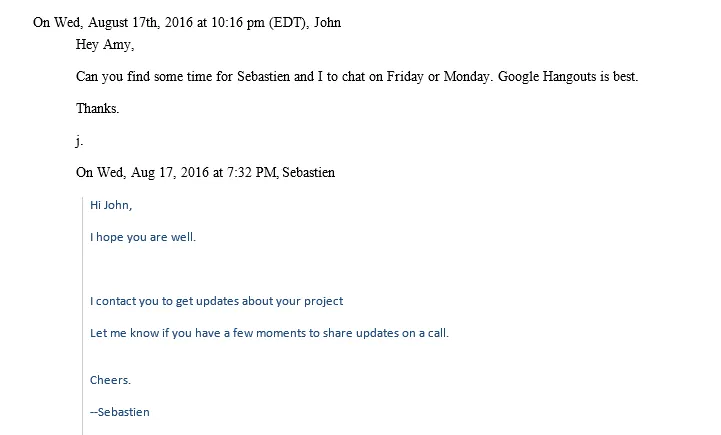Image resolution: width=721 pixels, height=435 pixels.
Task: Click the word "Friday" in John's message
Action: point(398,77)
